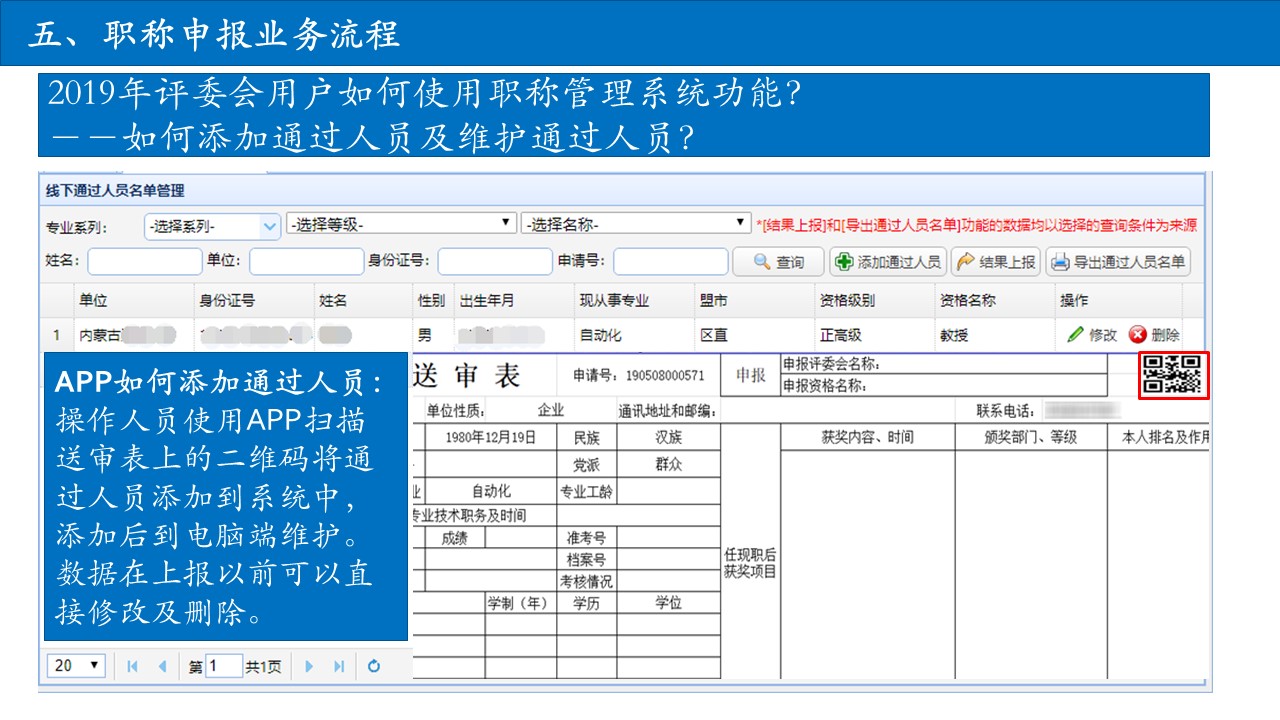Click the 资格级别 column header
Viewport: 1280px width, 720px height.
847,300
